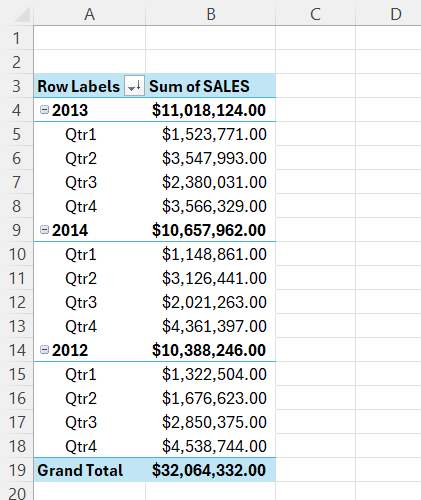Viewport: 421px width, 500px height.
Task: Select column B header
Action: click(211, 14)
